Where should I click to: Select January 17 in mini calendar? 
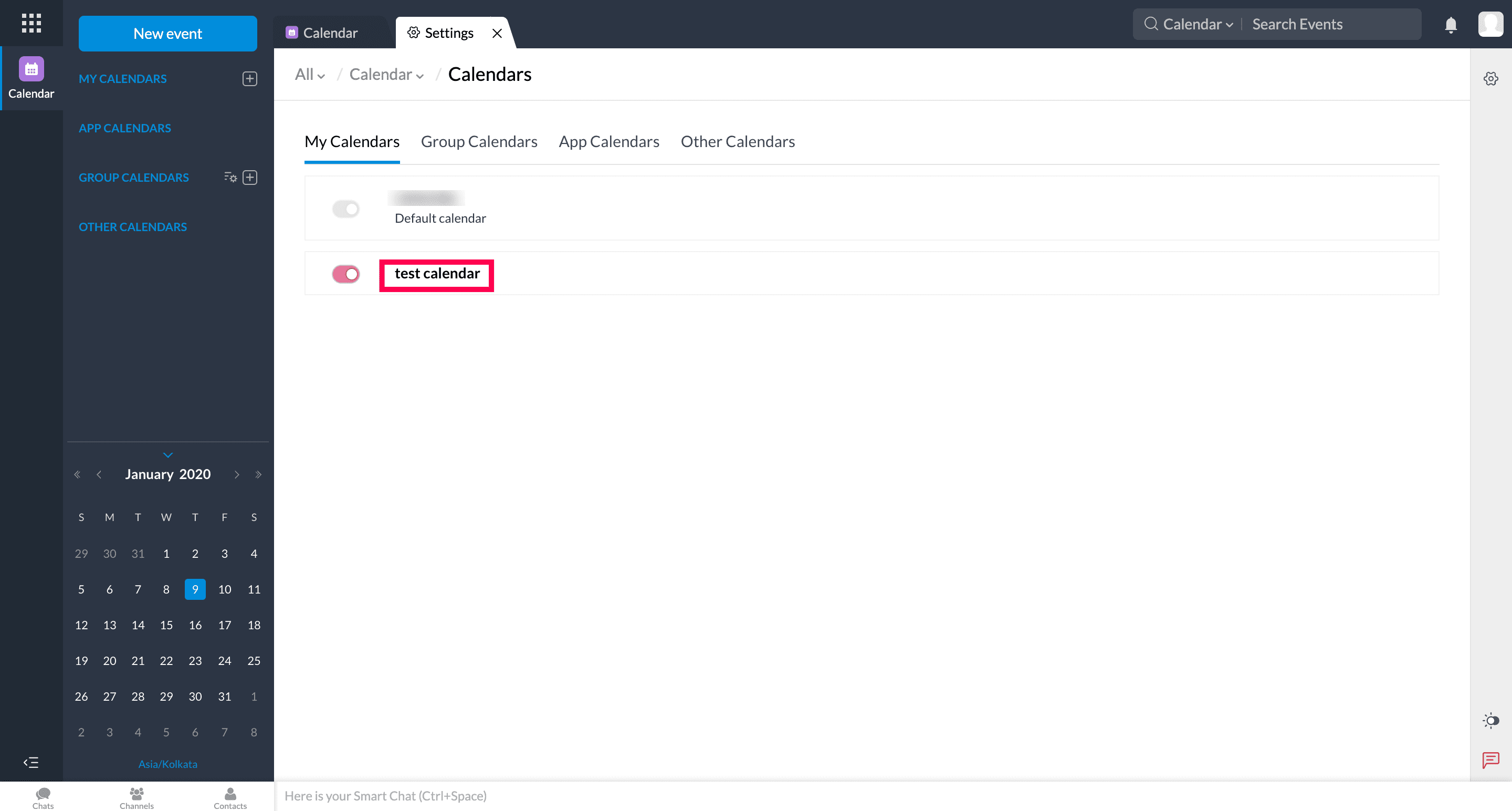click(224, 625)
